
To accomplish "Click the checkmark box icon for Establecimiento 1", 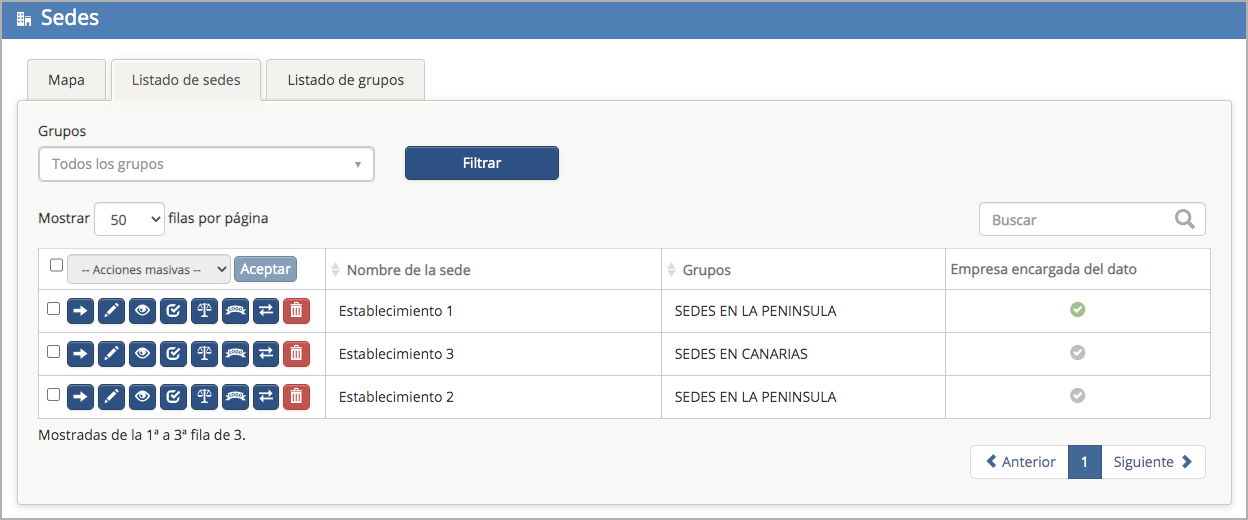I will [174, 311].
